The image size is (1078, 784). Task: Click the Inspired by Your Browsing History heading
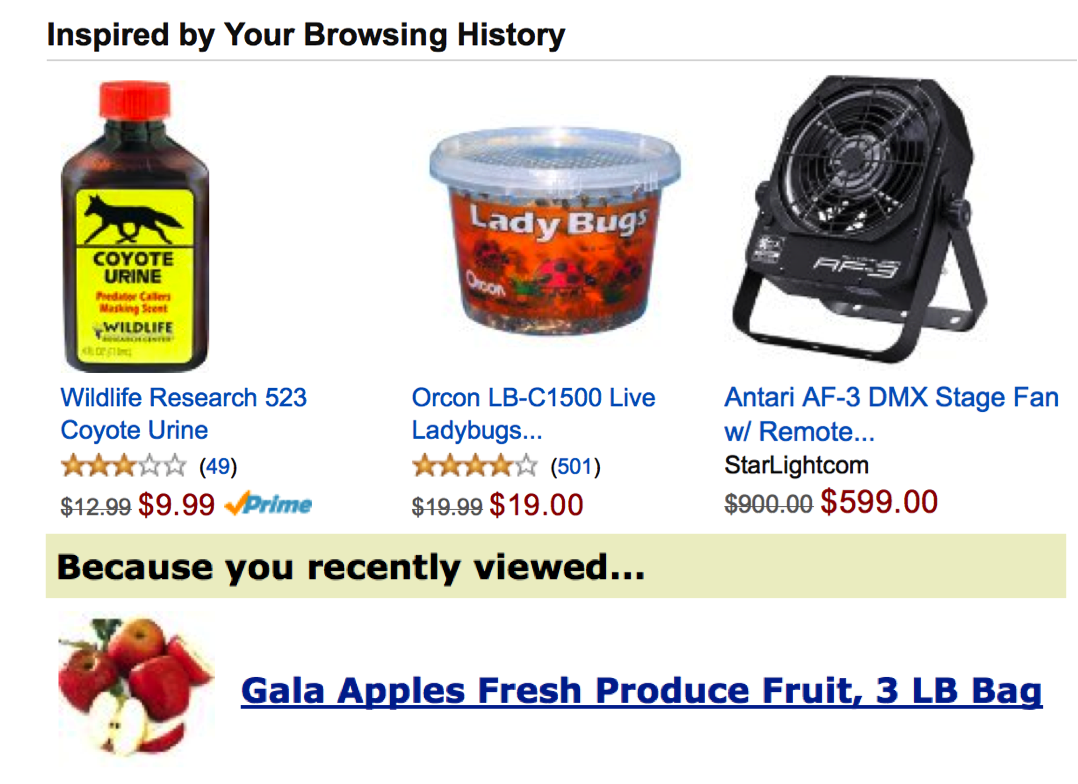tap(306, 34)
